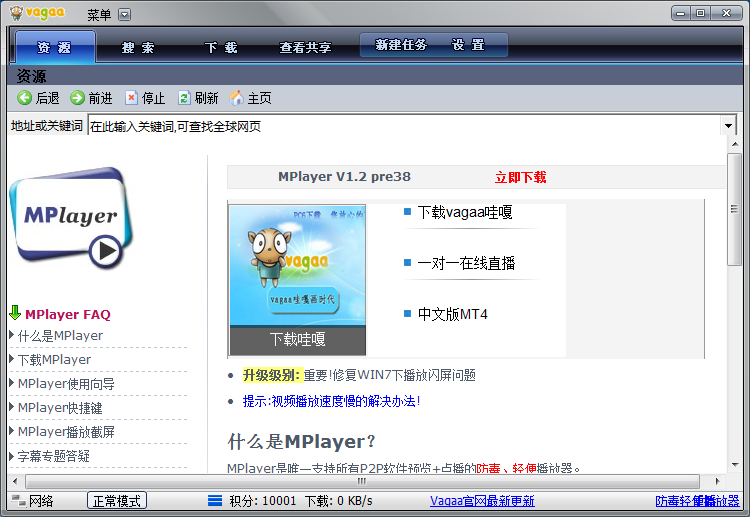Image resolution: width=750 pixels, height=517 pixels.
Task: Reload page with the 刷新 icon
Action: (184, 98)
